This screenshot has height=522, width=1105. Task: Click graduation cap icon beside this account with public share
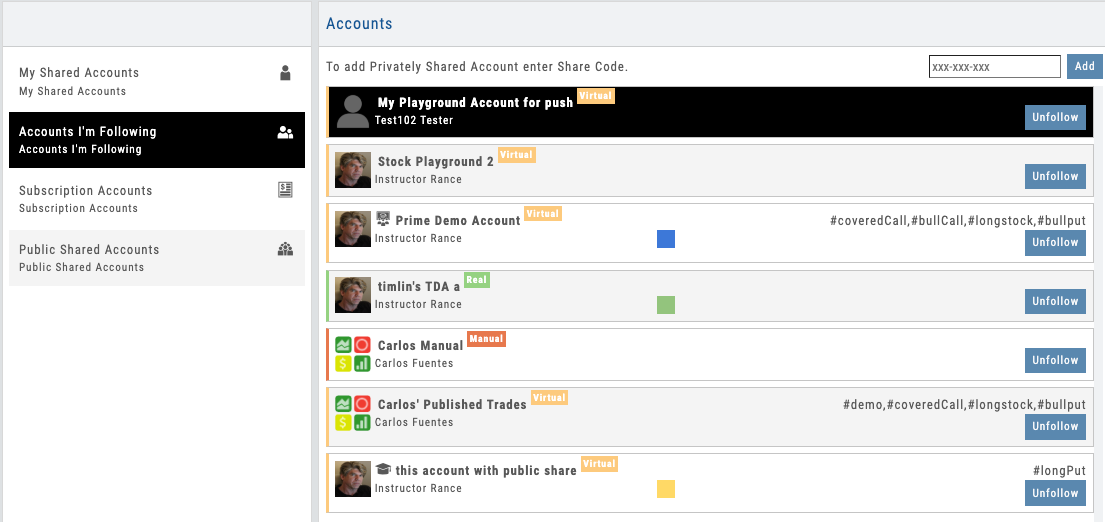tap(383, 469)
